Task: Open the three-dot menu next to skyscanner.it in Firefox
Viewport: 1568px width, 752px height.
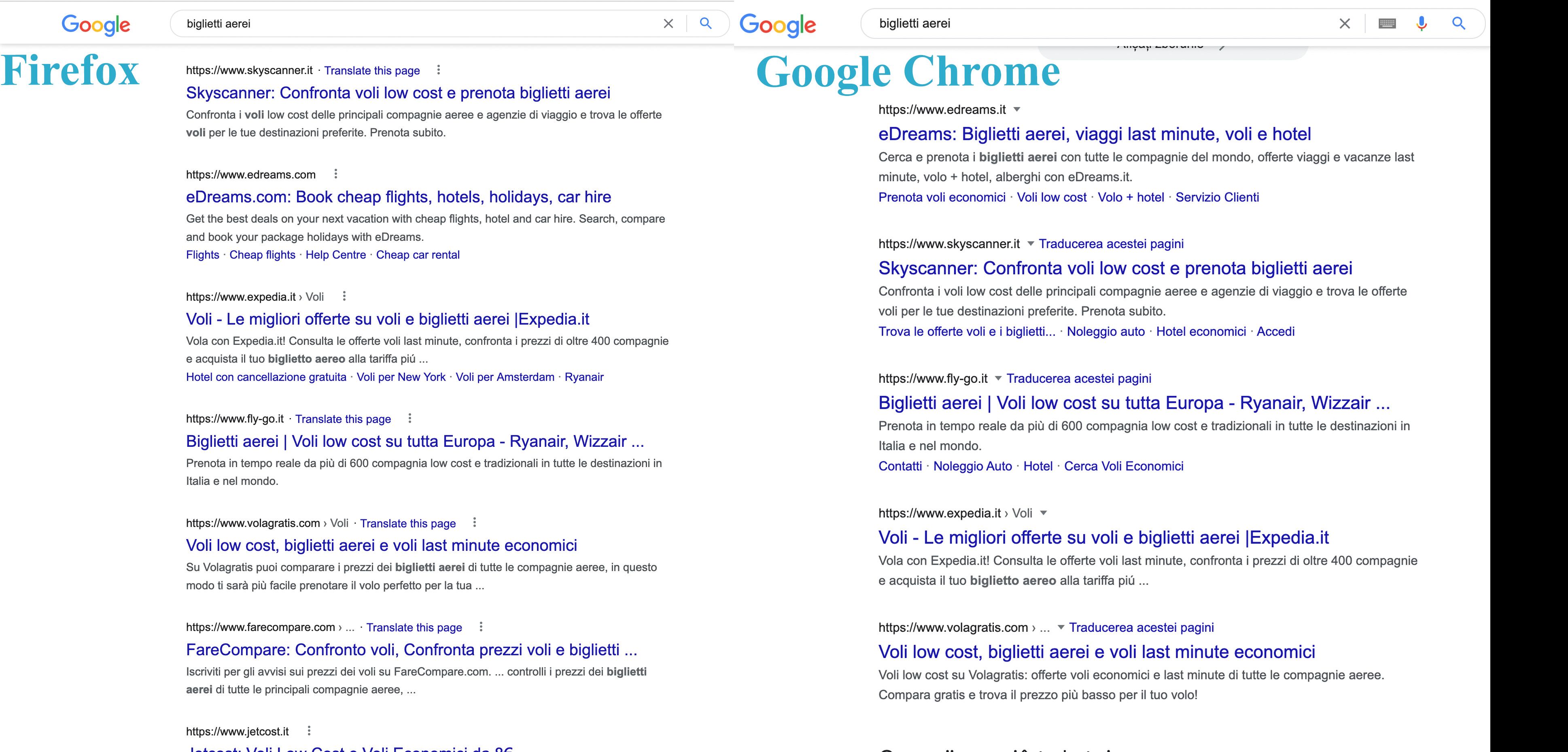Action: [438, 70]
